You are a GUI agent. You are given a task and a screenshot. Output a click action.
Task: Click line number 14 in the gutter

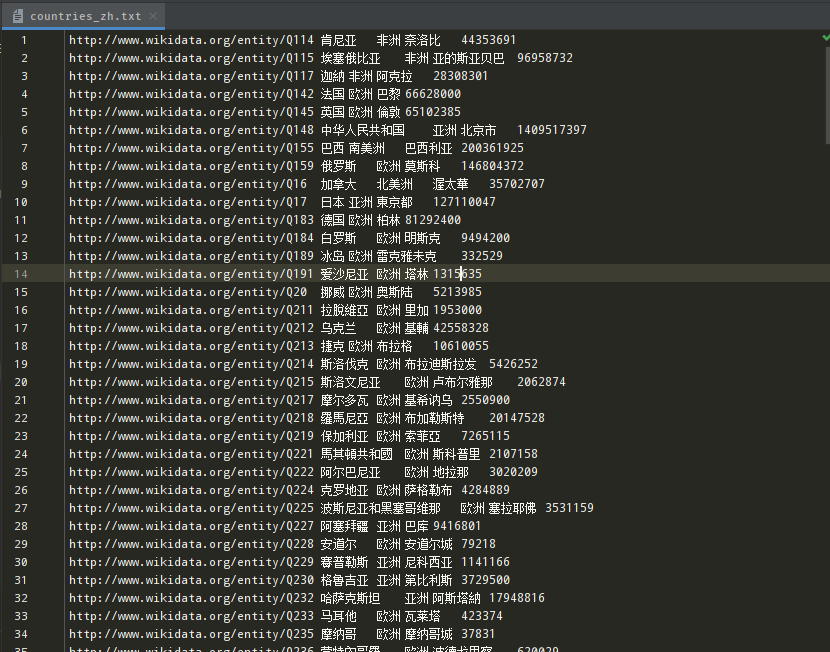(x=21, y=274)
